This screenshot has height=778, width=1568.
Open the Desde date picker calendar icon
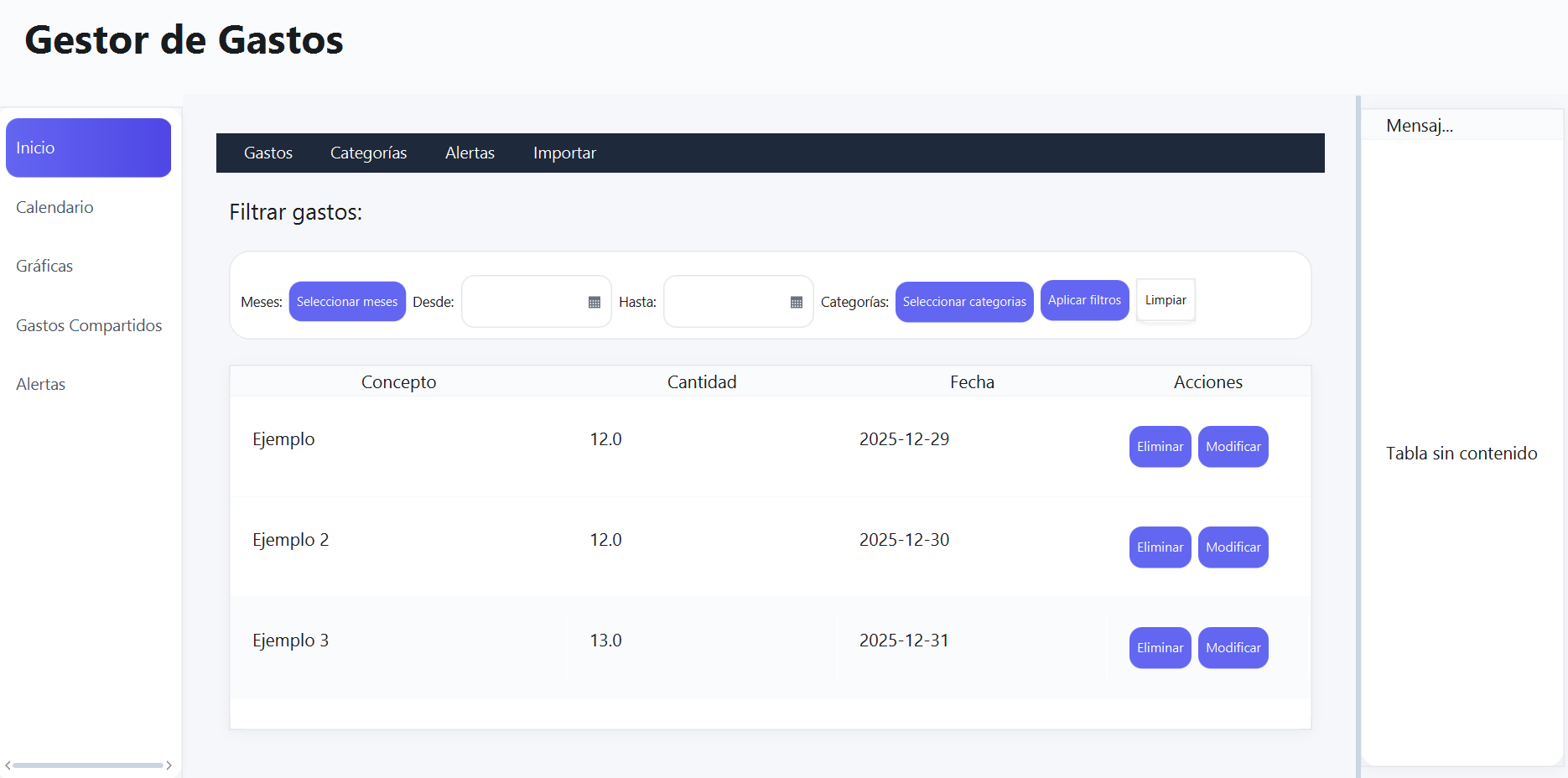click(594, 302)
